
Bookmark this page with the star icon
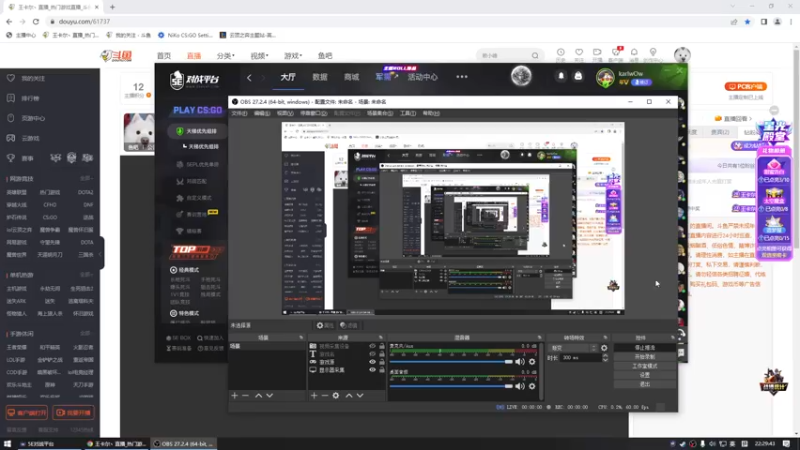coord(747,21)
